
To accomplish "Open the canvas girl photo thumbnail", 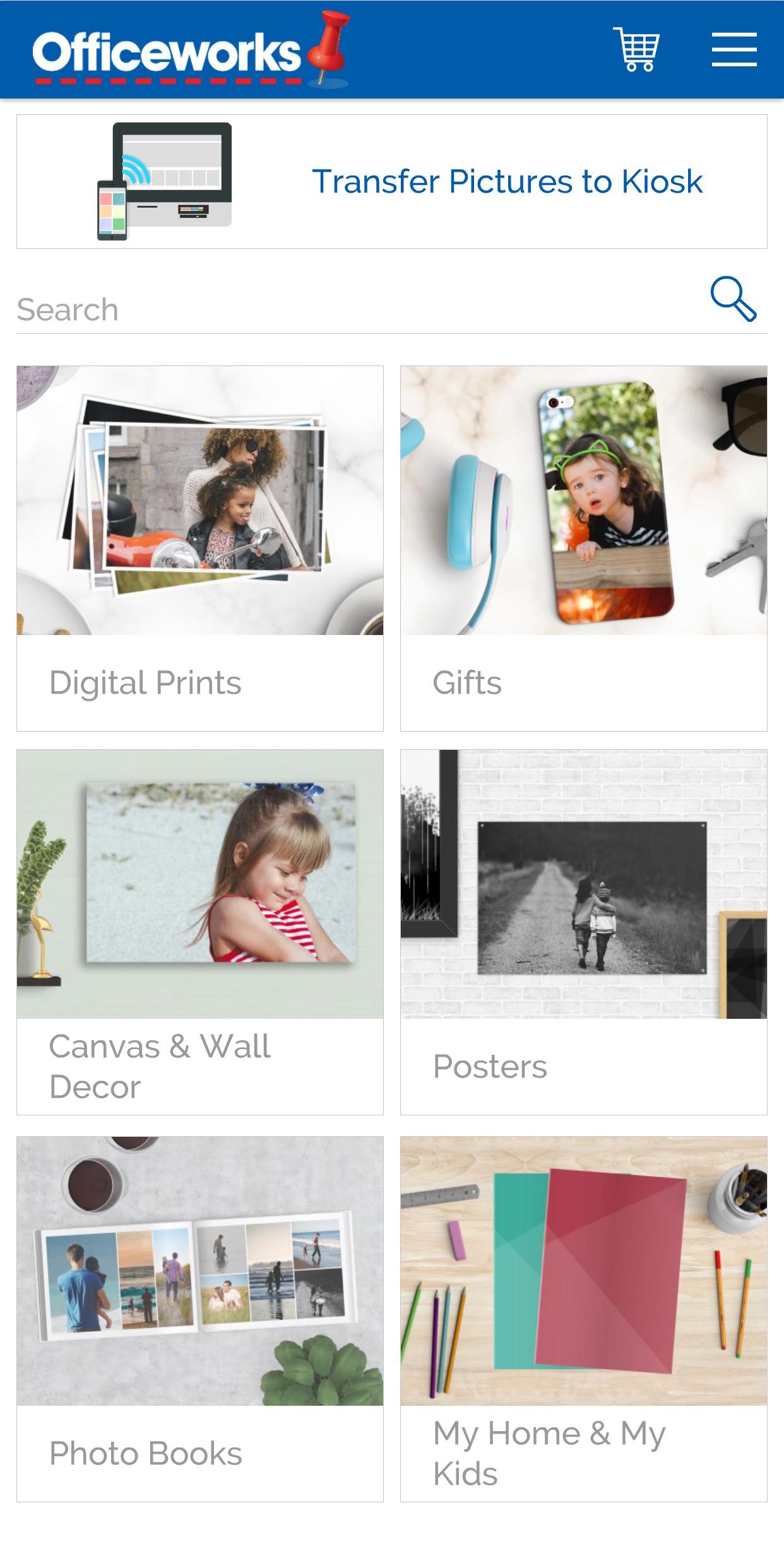I will point(200,884).
